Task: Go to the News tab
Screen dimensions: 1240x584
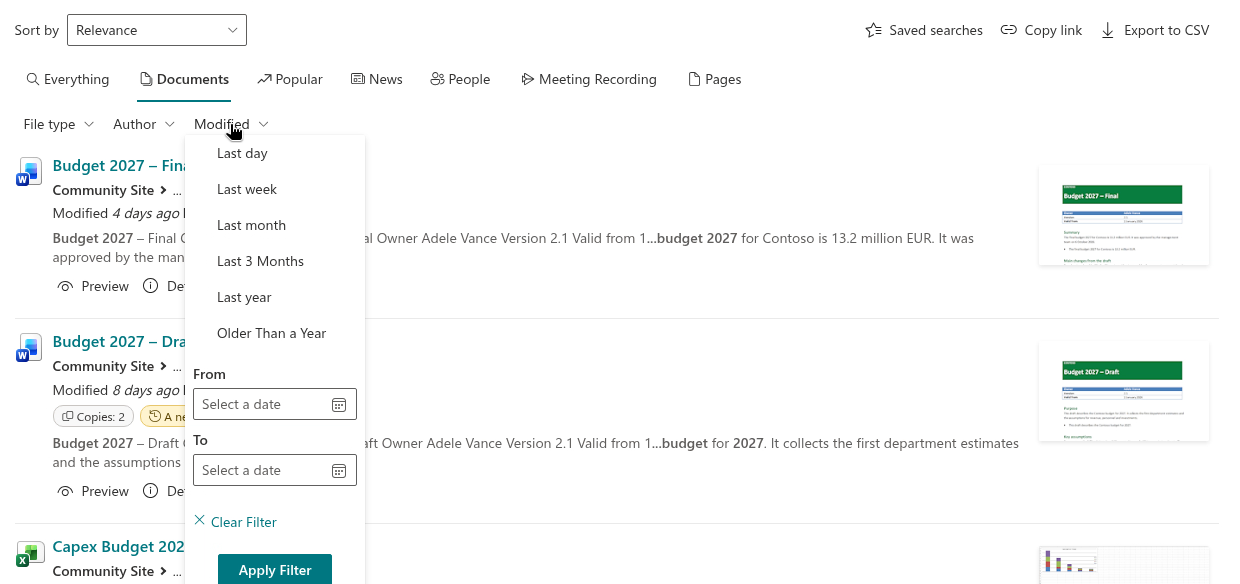Action: [x=377, y=79]
